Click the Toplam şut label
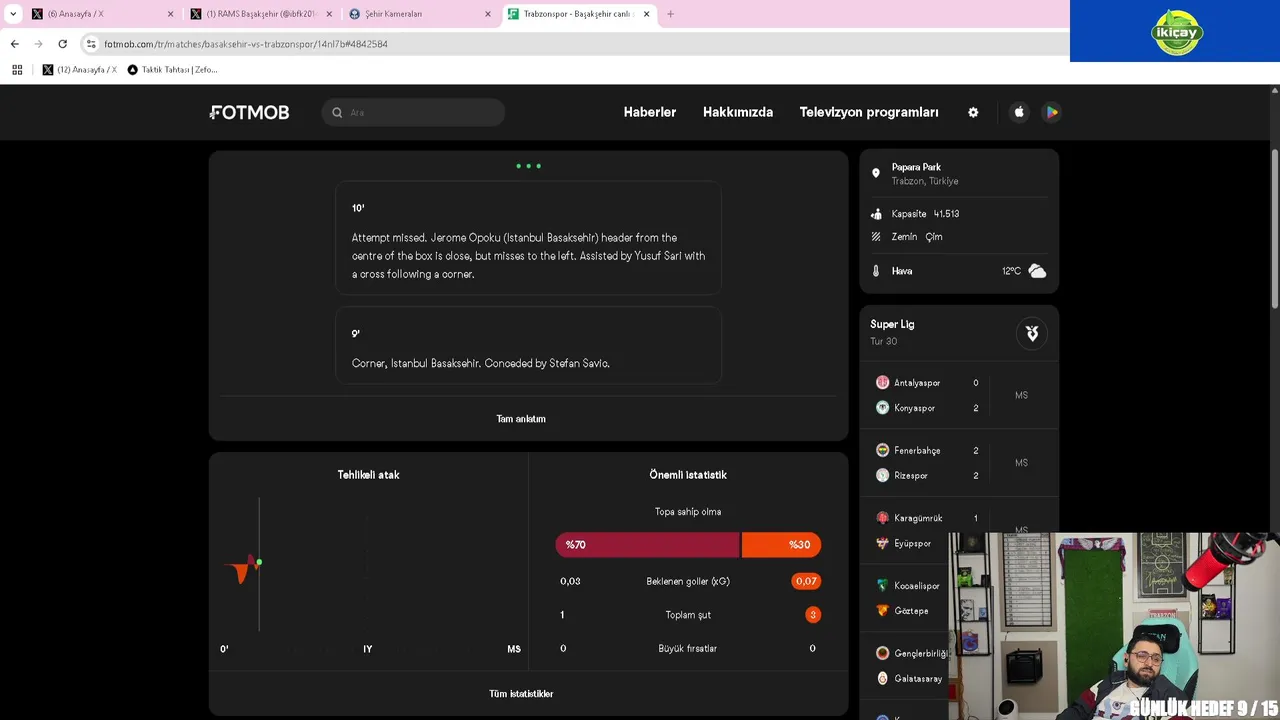The width and height of the screenshot is (1280, 720). [x=688, y=615]
